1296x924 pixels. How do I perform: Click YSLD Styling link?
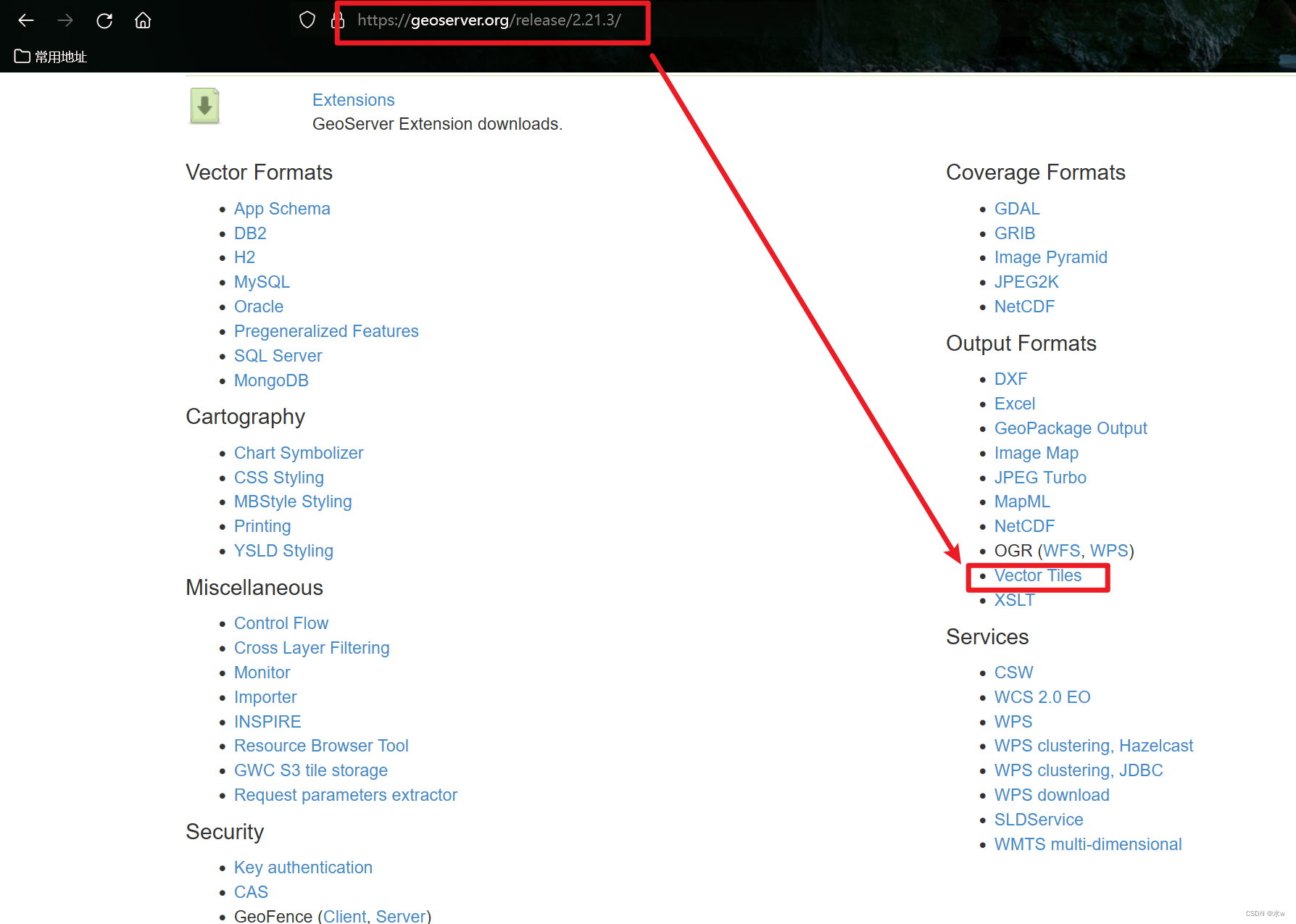coord(283,551)
